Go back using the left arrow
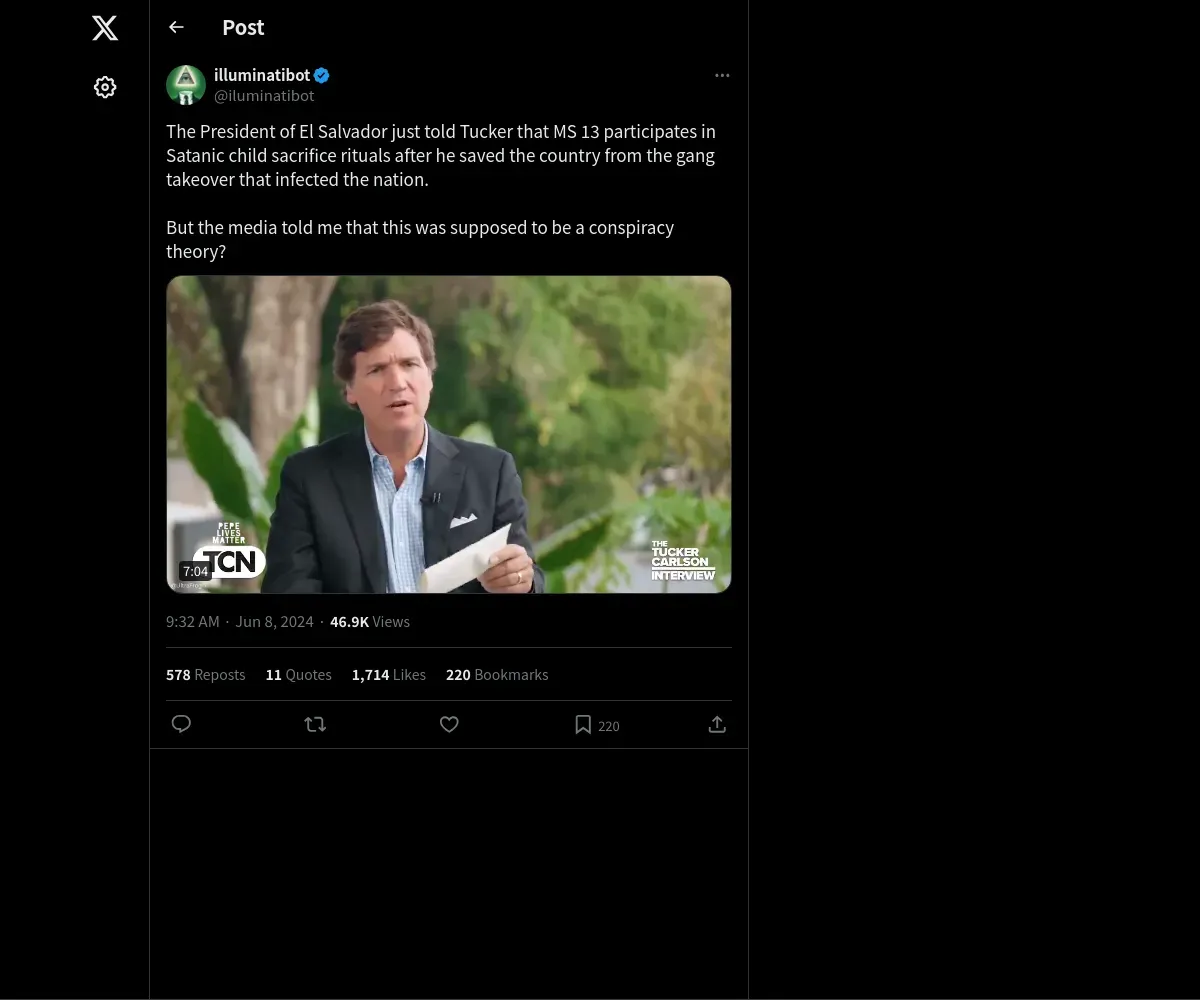This screenshot has height=1000, width=1200. point(176,27)
